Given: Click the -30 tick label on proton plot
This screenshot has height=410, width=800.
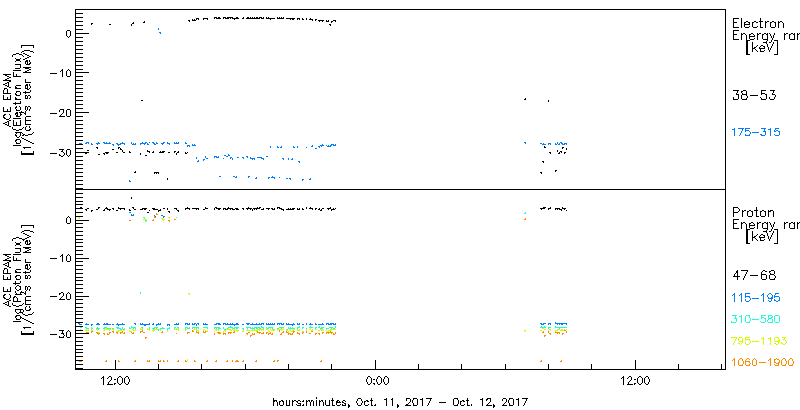Looking at the screenshot, I should [x=63, y=334].
